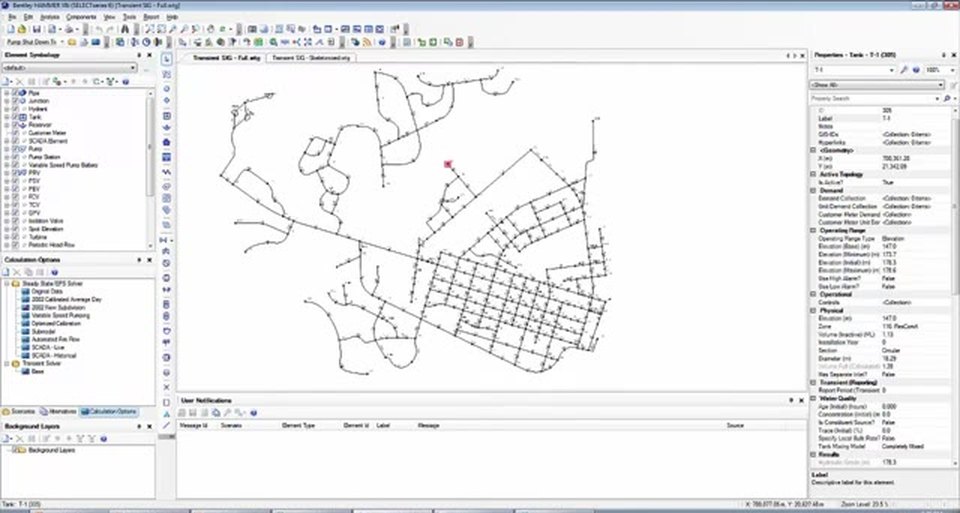Click the Help icon in Element Symbology toolbar
This screenshot has height=513, width=960.
[126, 81]
